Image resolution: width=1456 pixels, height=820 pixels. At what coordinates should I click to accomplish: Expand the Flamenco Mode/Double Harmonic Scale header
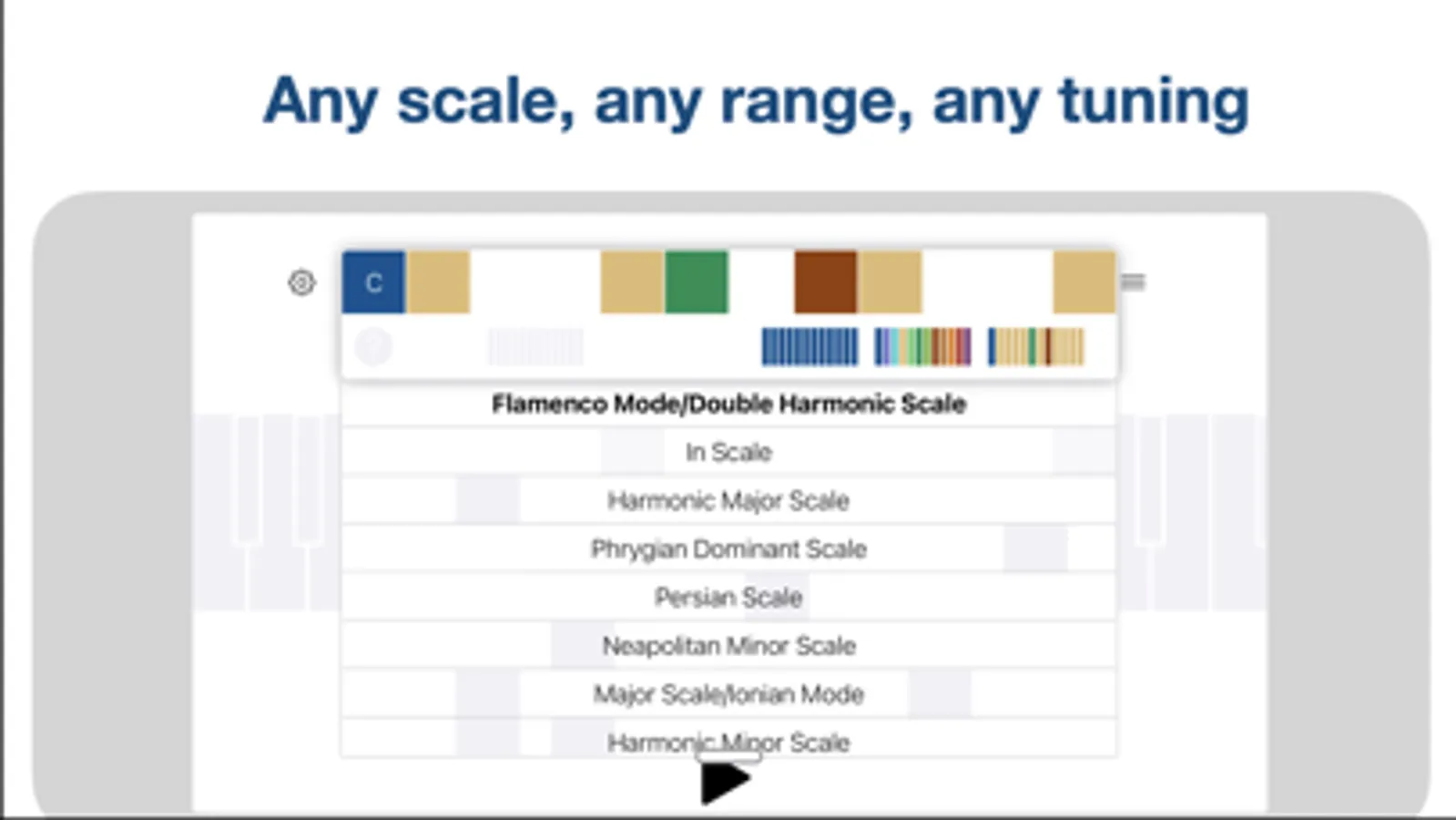tap(728, 404)
